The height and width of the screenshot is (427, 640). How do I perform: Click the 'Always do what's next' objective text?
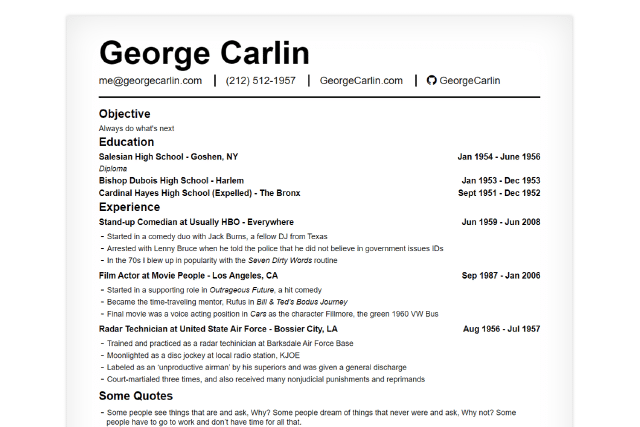137,128
